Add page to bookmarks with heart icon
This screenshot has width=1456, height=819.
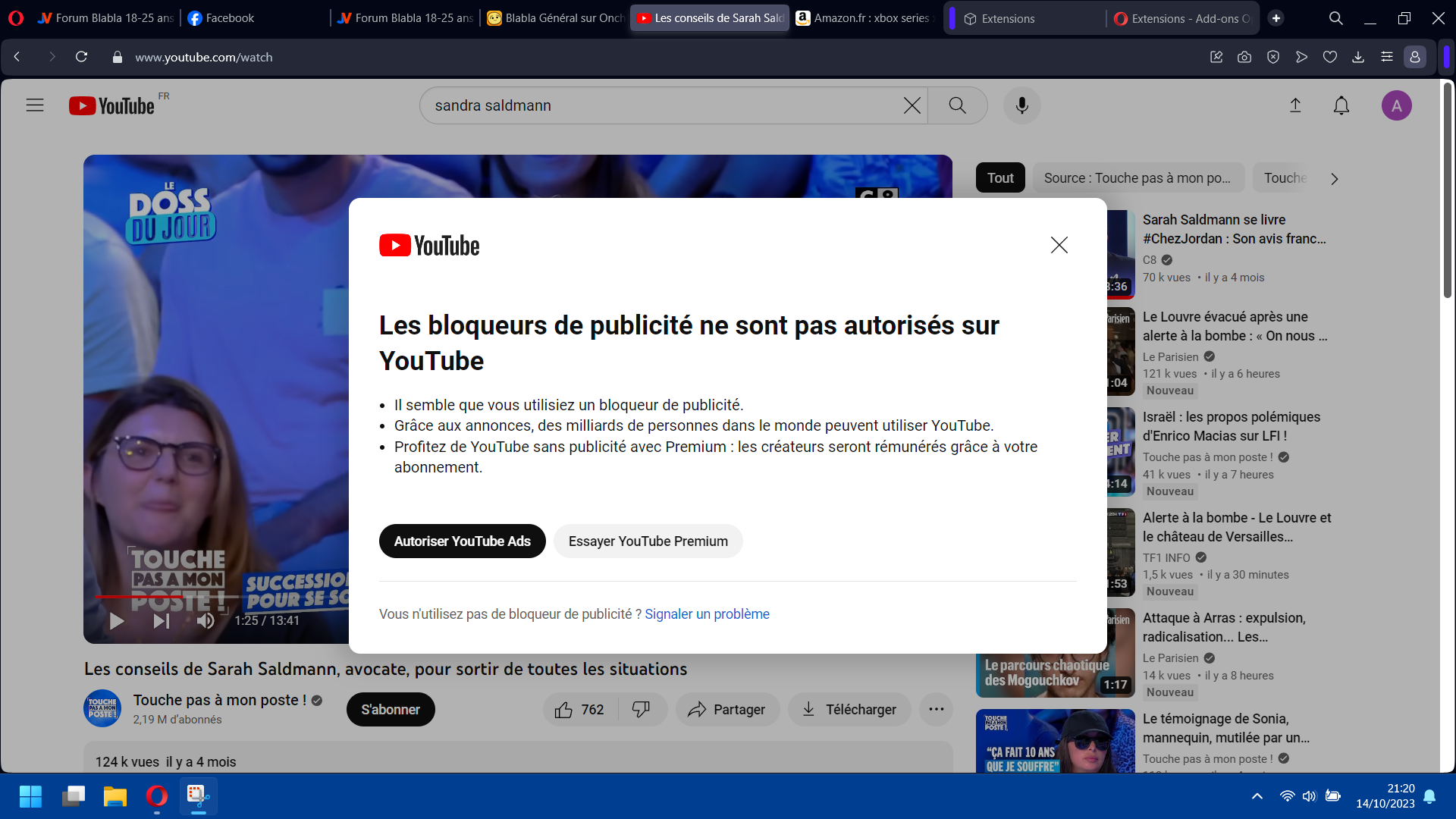click(1330, 57)
